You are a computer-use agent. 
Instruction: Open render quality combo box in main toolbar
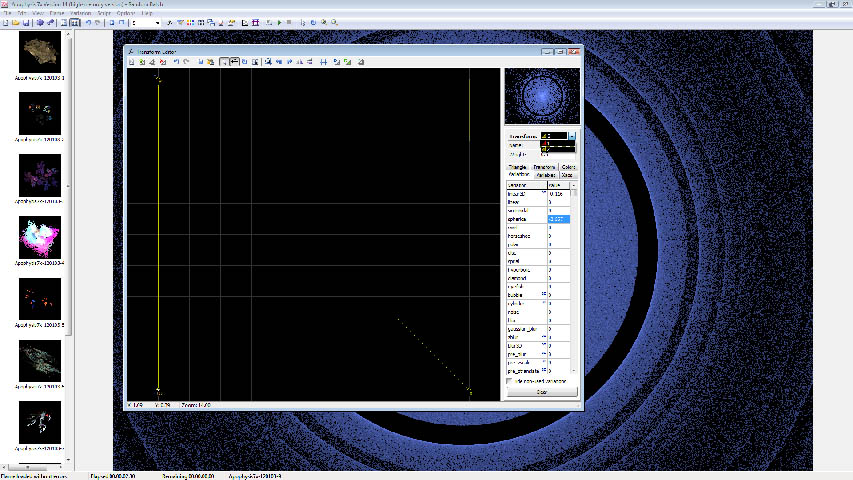click(x=146, y=23)
